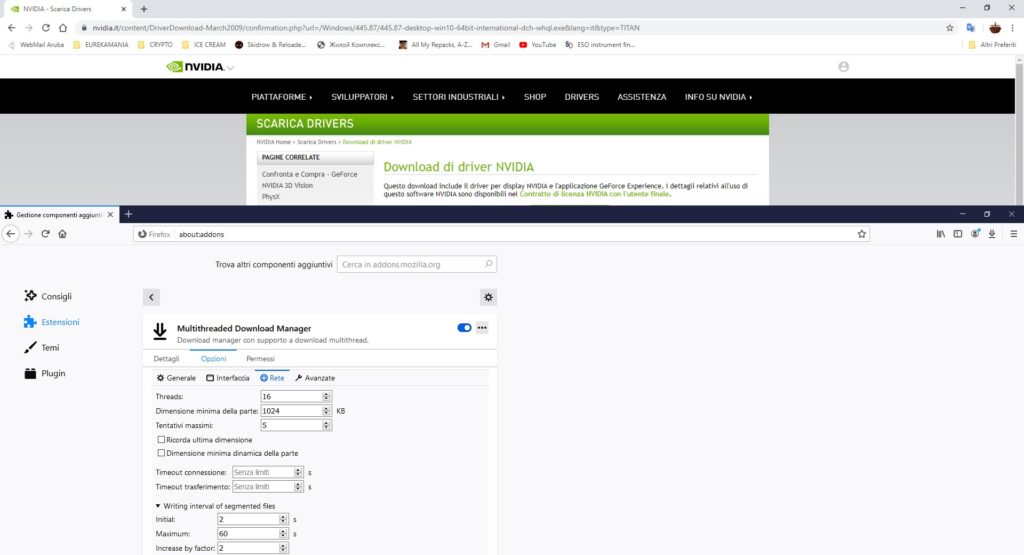Open Avanzate options tab
1024x555 pixels.
pos(315,378)
